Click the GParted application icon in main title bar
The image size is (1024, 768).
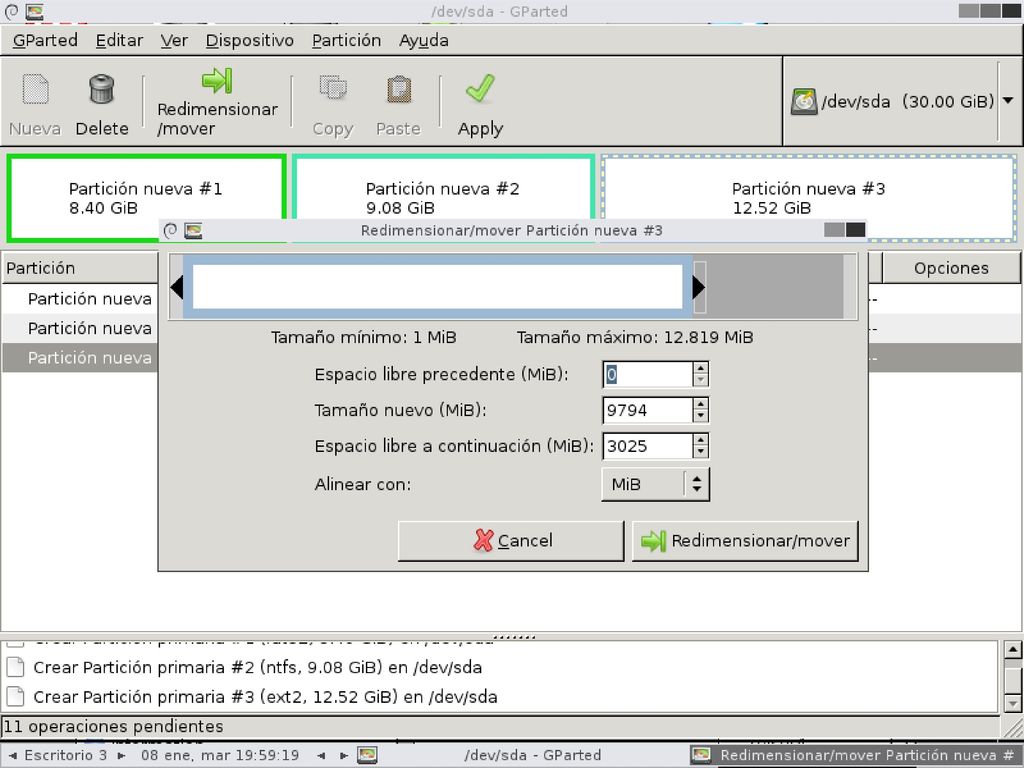tap(34, 11)
